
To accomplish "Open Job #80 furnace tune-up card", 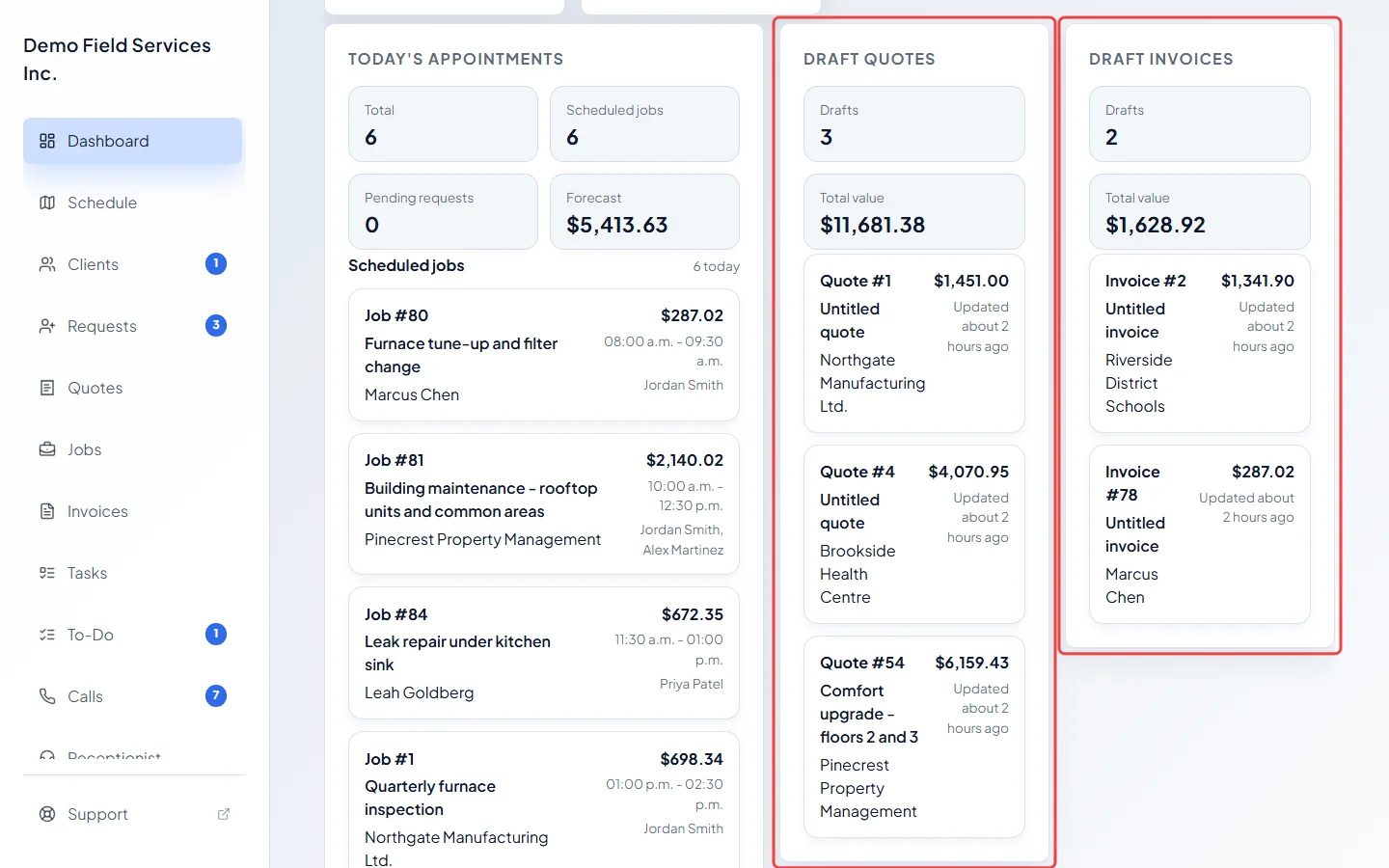I will [544, 355].
